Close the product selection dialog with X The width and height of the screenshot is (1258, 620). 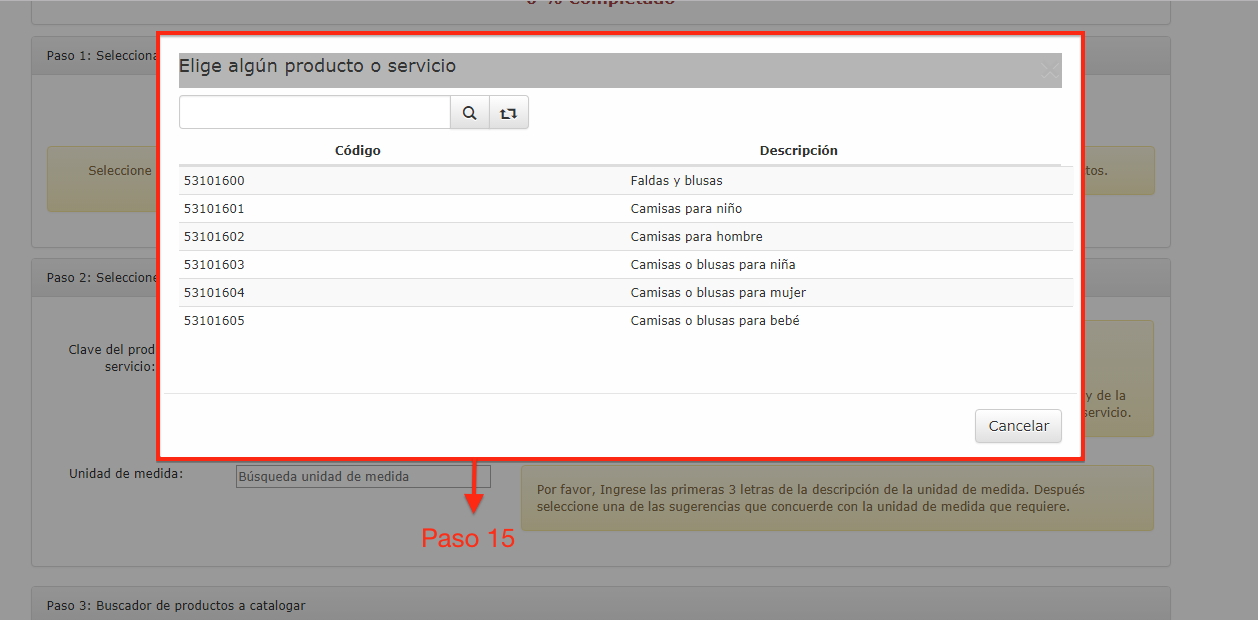coord(1049,71)
